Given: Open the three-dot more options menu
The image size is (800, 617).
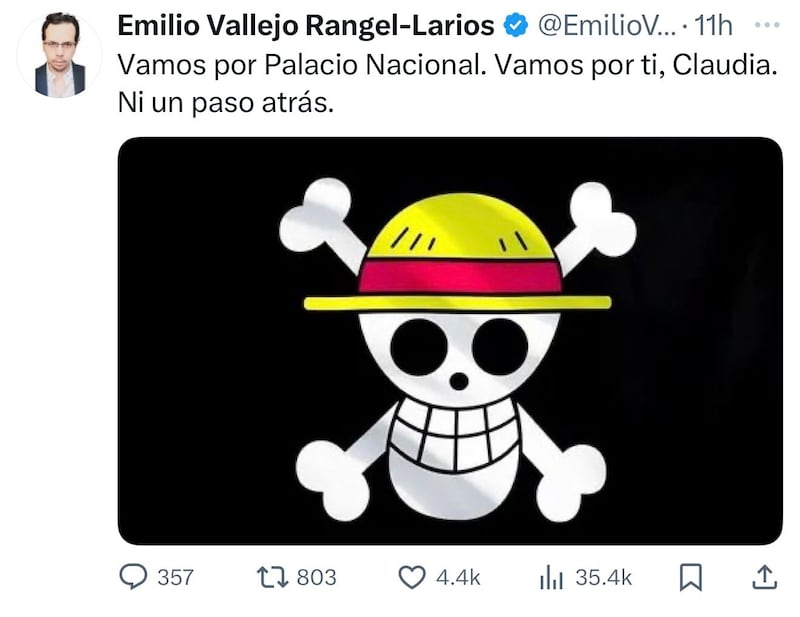Looking at the screenshot, I should click(767, 24).
